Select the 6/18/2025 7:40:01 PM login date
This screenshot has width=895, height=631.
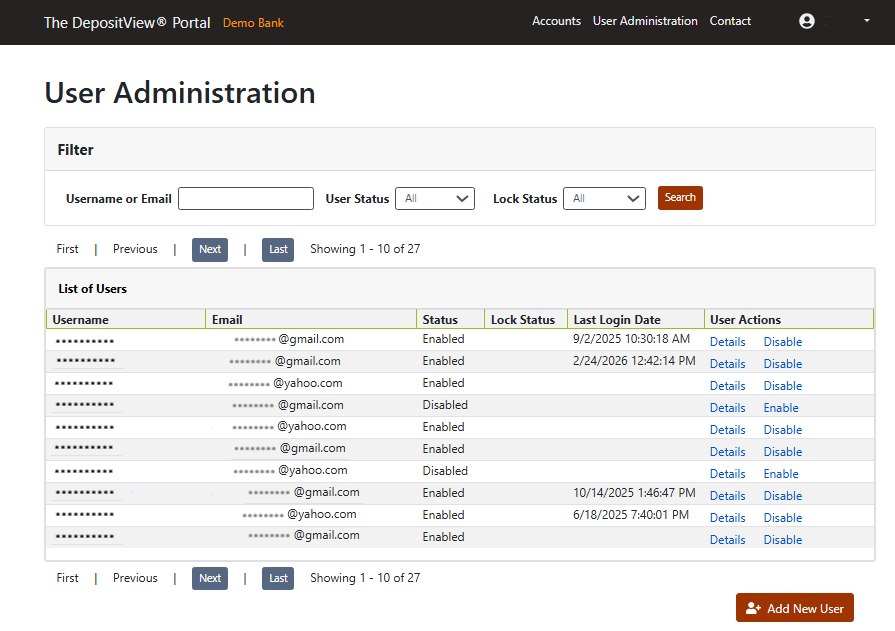[631, 515]
